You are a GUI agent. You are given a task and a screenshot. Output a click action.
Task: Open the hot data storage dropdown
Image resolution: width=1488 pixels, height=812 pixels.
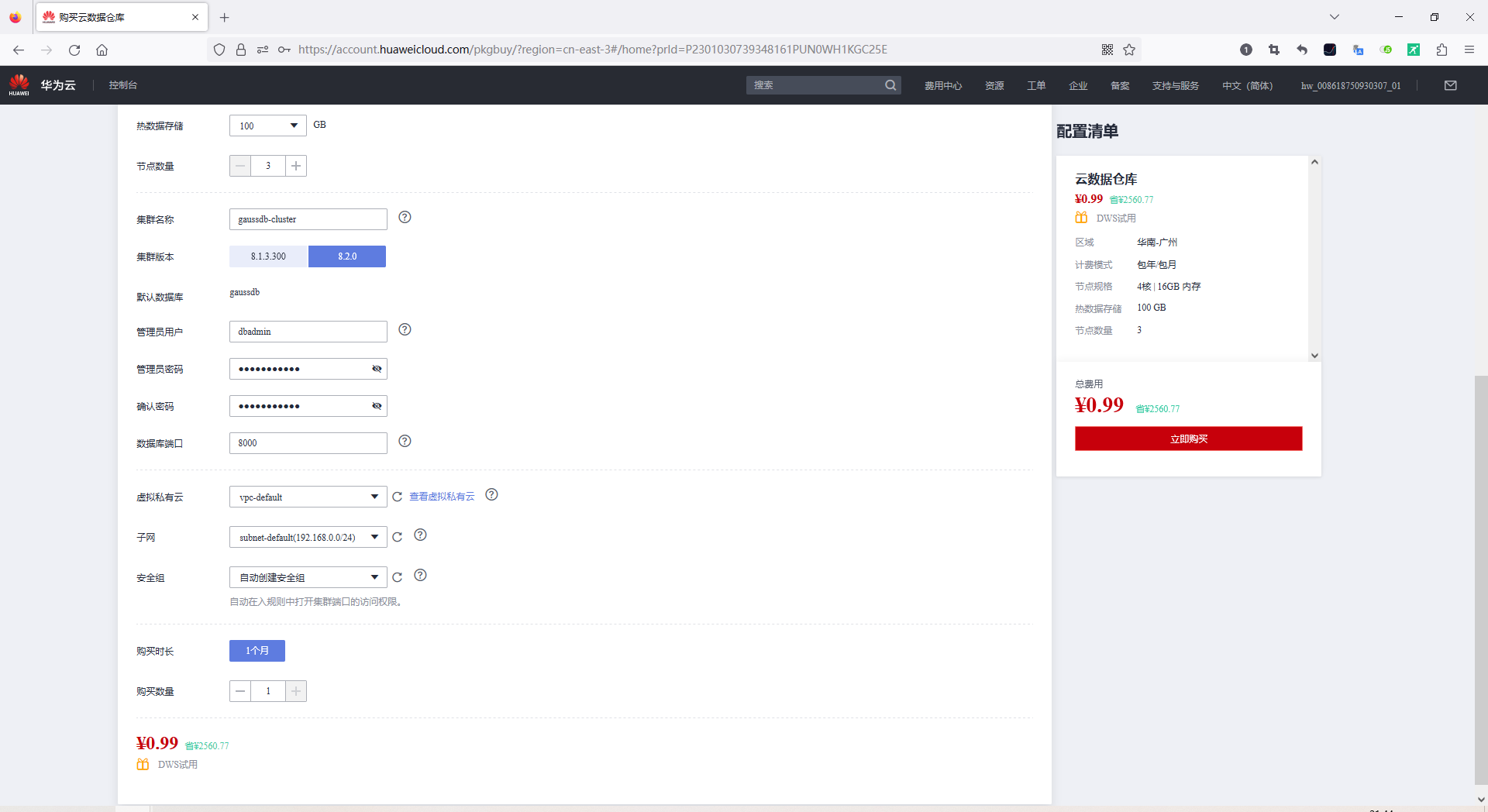[x=268, y=126]
